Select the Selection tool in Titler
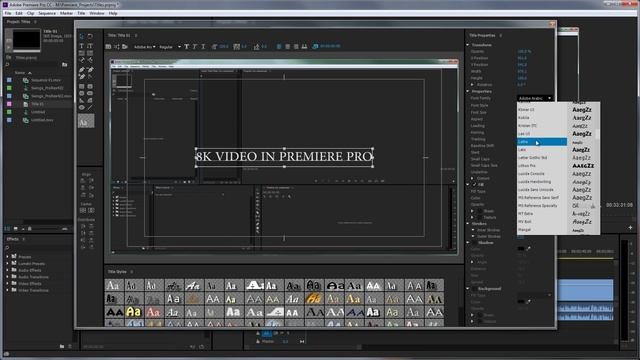Viewport: 640px width, 360px height. [82, 36]
